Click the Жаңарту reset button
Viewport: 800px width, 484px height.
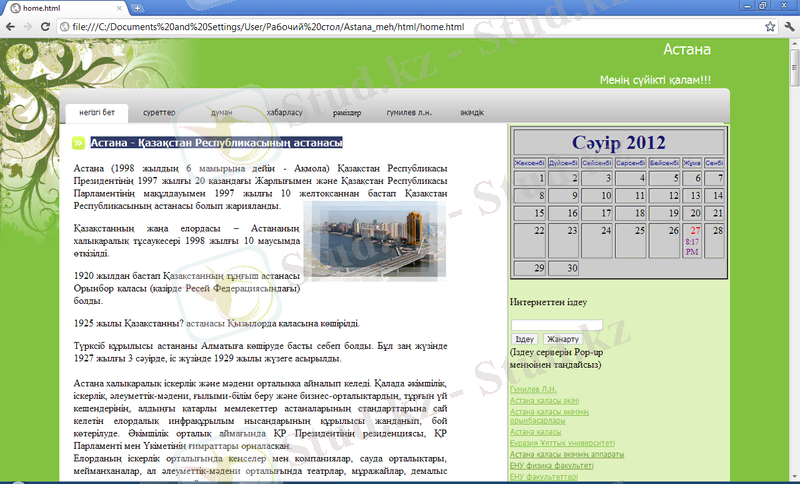pos(563,339)
